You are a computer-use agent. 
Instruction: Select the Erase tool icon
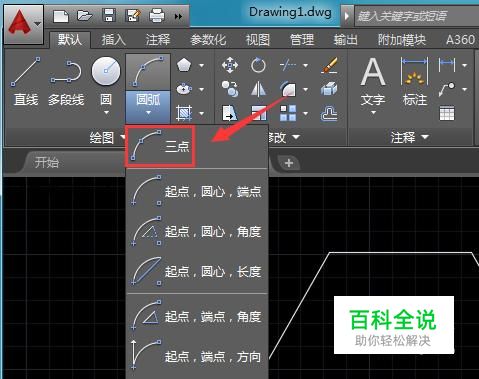click(329, 65)
